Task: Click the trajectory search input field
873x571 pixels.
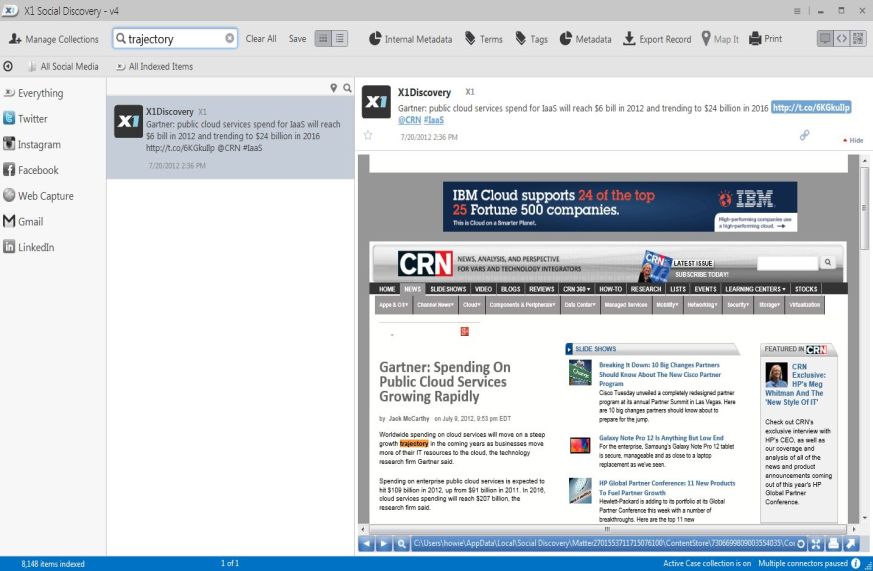Action: pyautogui.click(x=175, y=38)
